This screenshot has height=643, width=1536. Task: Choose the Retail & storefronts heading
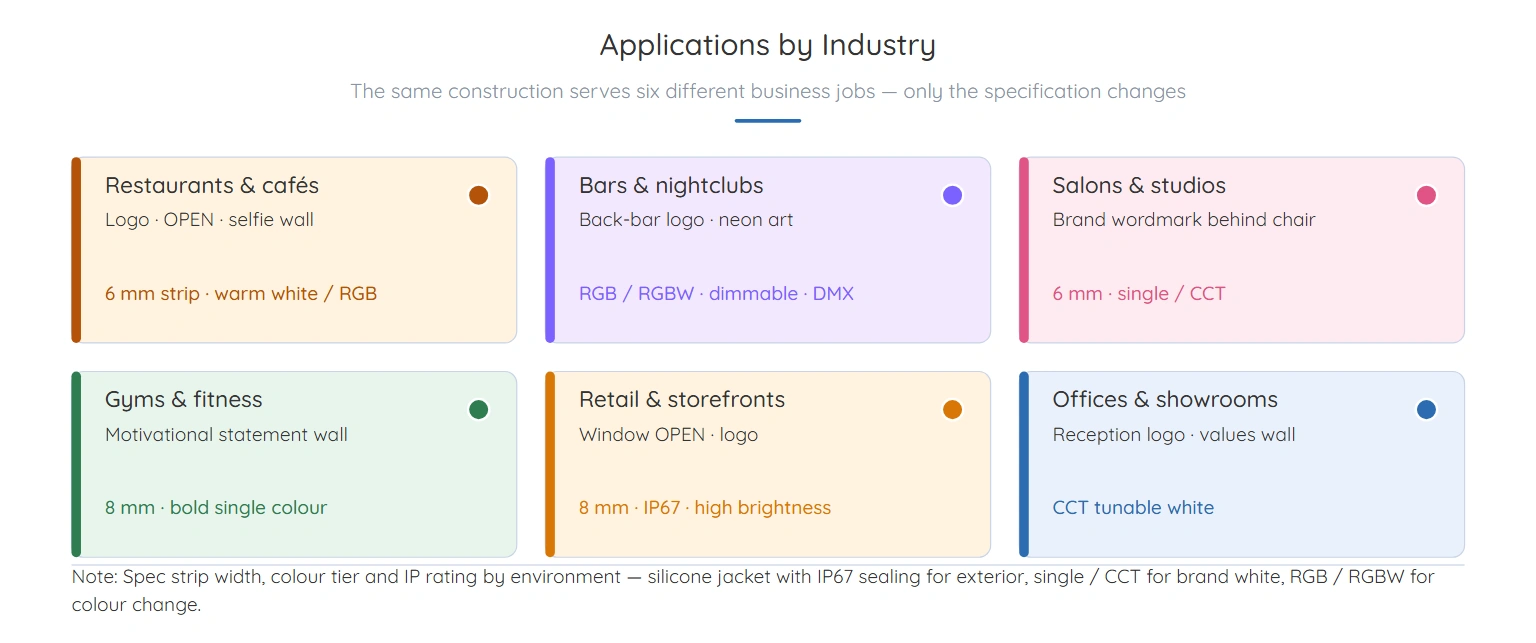(682, 400)
